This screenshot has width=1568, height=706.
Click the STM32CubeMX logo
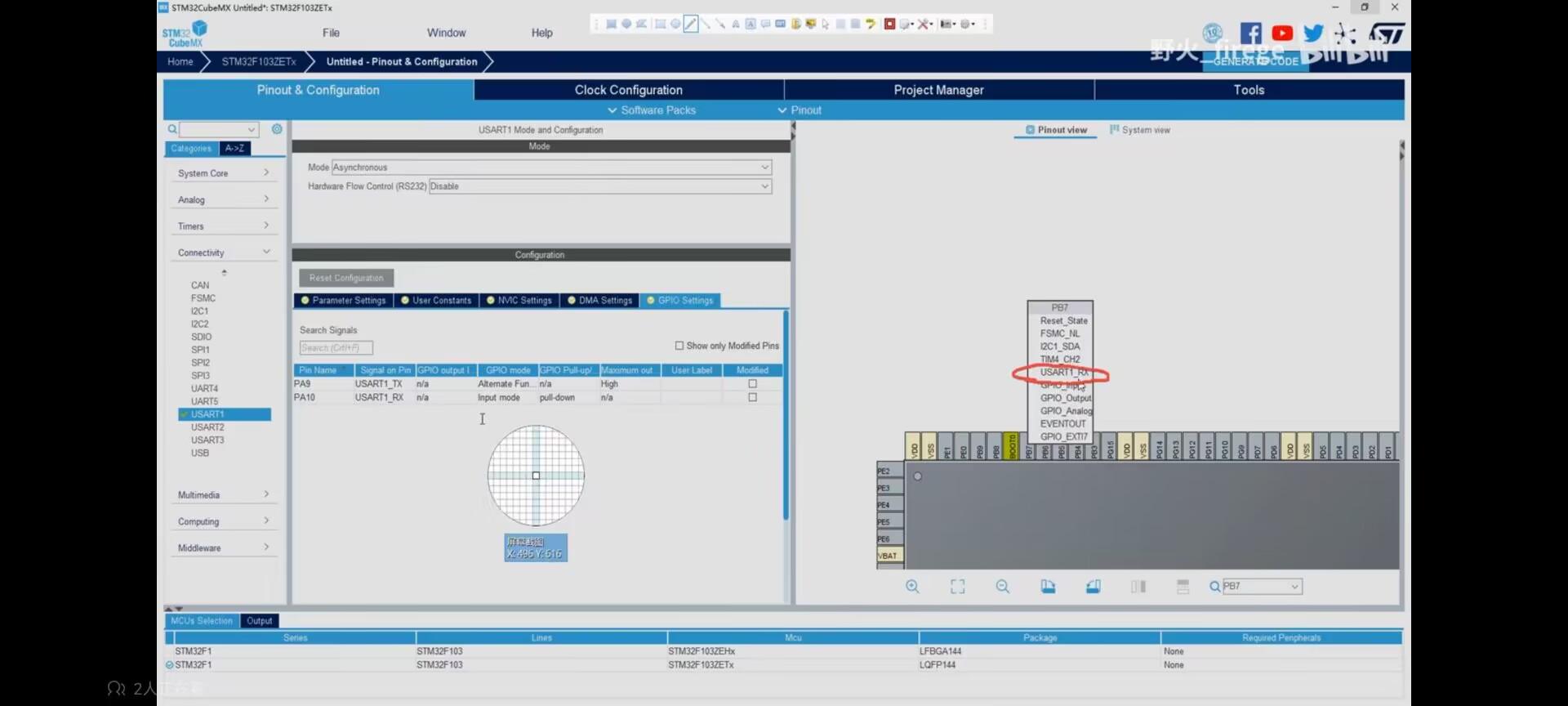185,34
